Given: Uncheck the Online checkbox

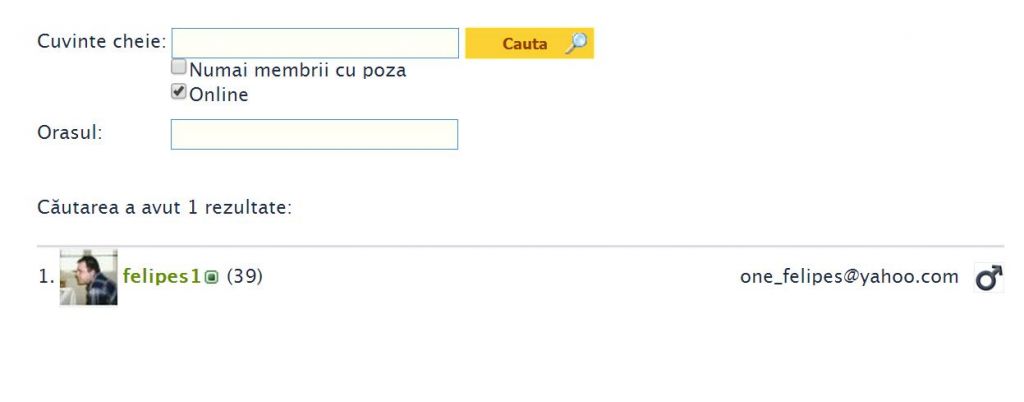Looking at the screenshot, I should [x=178, y=92].
